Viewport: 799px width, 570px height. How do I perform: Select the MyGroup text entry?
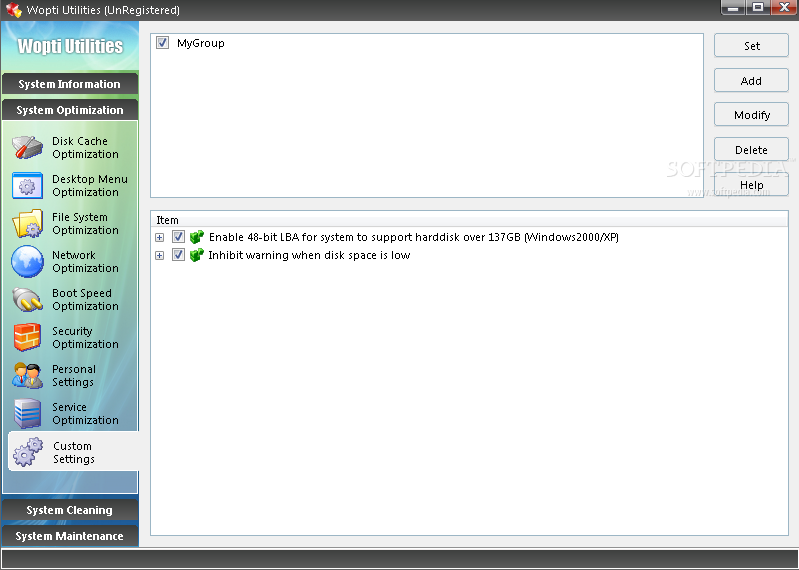[x=201, y=43]
